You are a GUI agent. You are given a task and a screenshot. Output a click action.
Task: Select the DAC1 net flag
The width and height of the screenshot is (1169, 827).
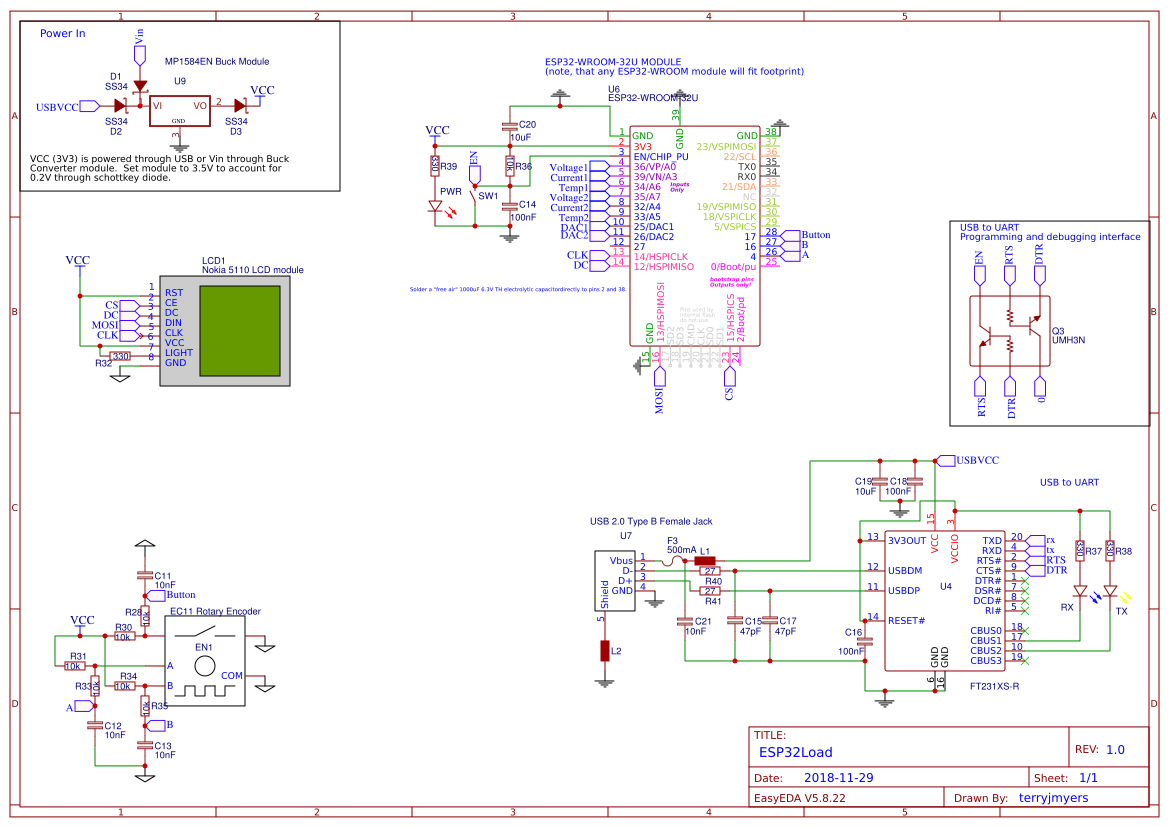click(599, 227)
